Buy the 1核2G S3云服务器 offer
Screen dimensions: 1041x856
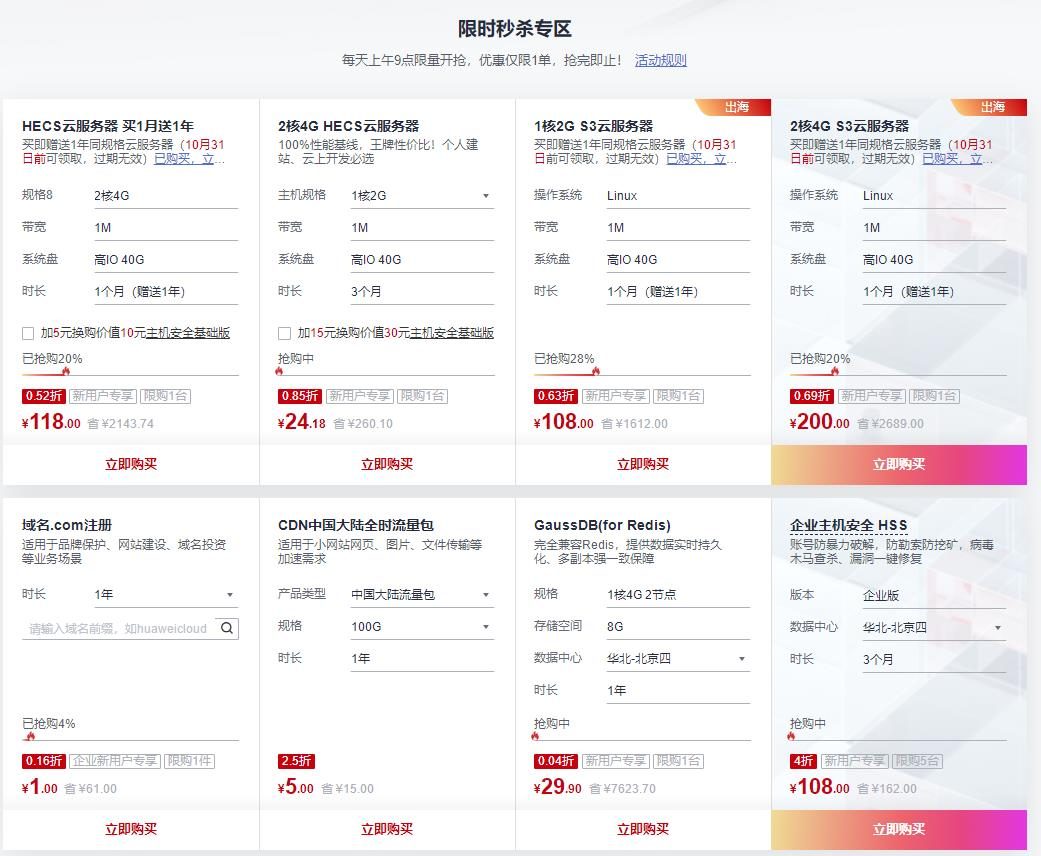643,464
